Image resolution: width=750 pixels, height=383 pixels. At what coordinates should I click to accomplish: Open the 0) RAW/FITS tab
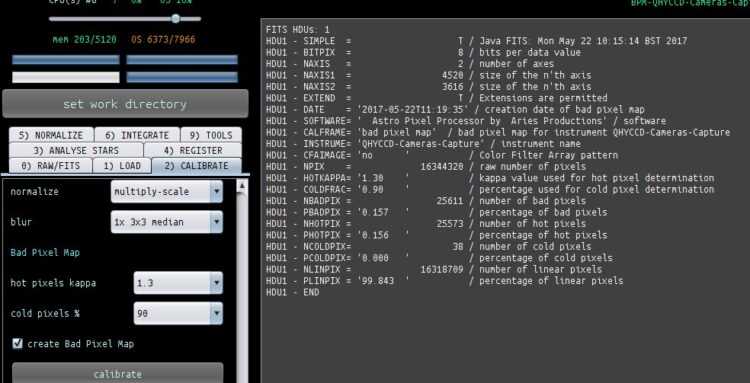click(x=50, y=165)
